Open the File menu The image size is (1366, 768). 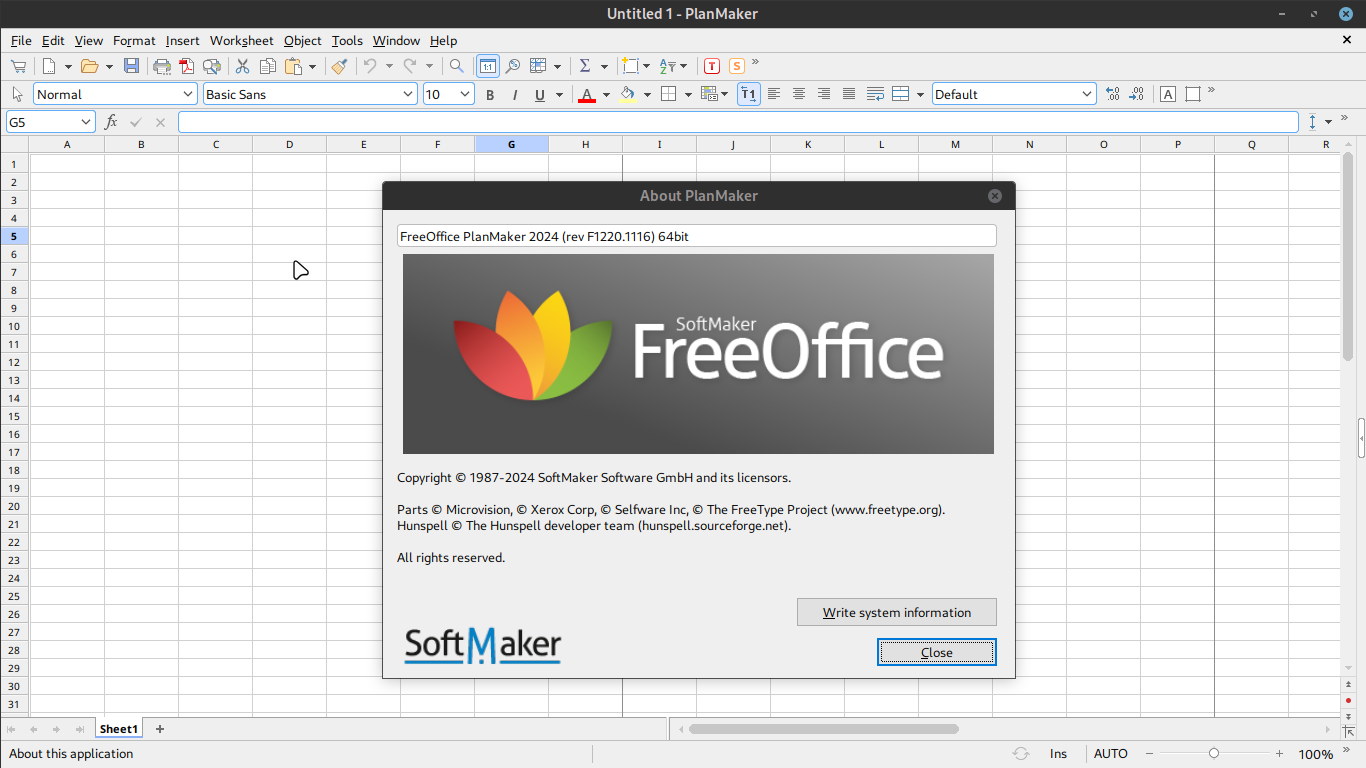coord(21,40)
